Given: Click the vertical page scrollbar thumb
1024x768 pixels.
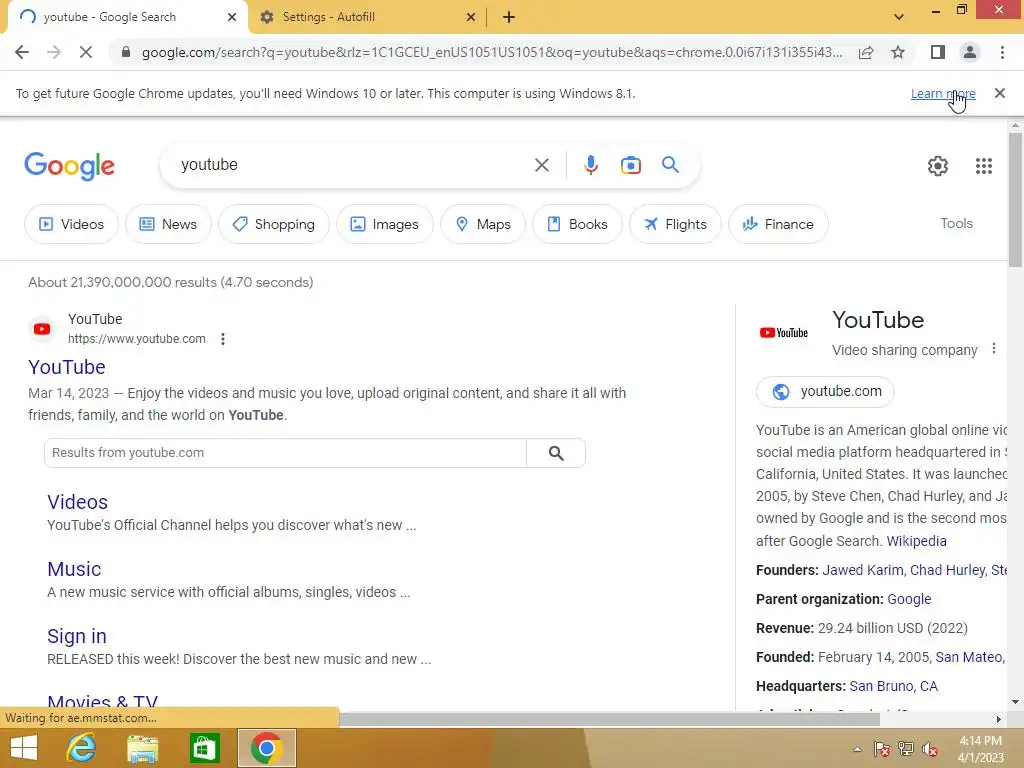Looking at the screenshot, I should 1015,199.
